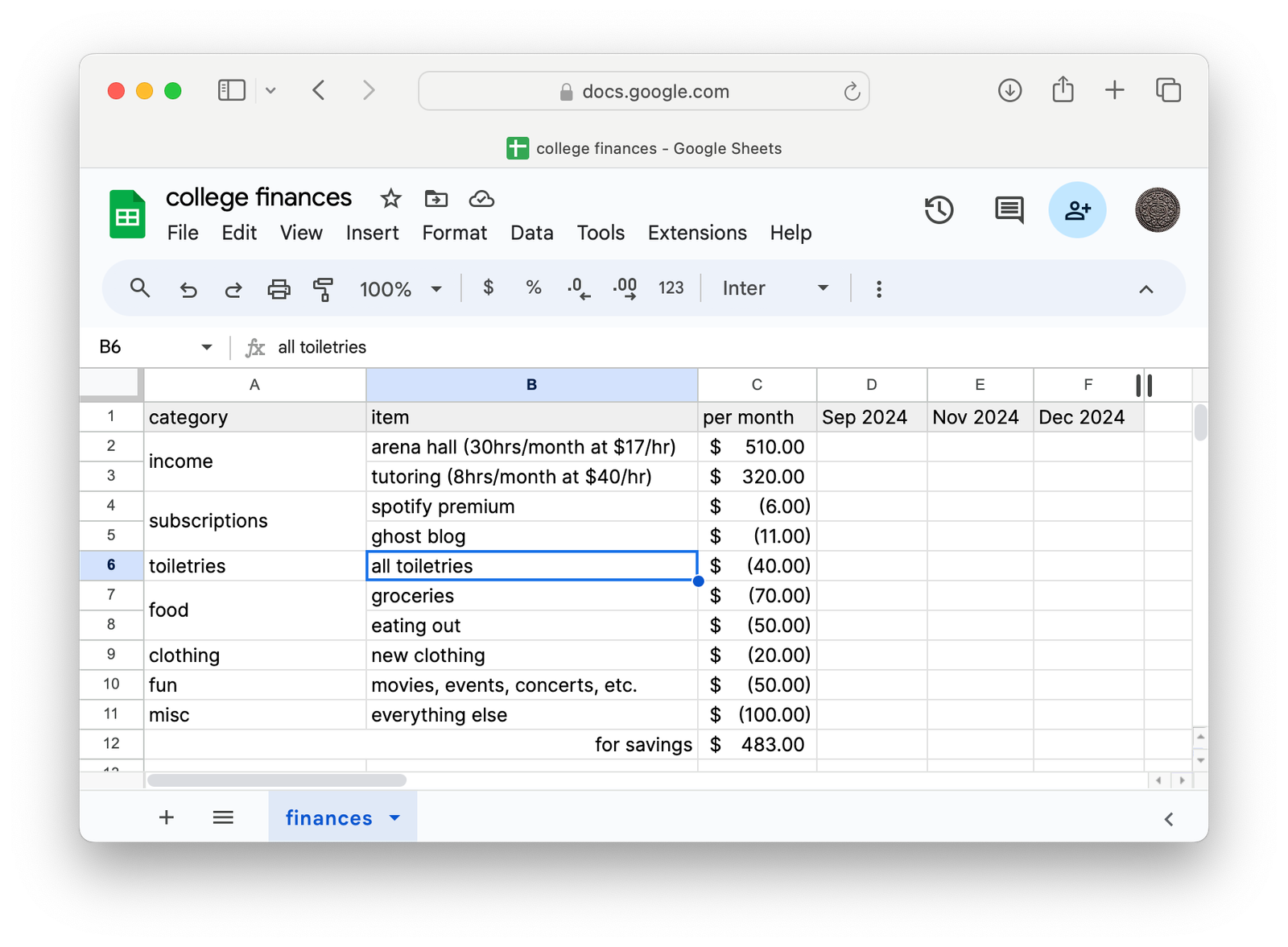1288x947 pixels.
Task: Open the 123 number formats menu
Action: (x=671, y=288)
